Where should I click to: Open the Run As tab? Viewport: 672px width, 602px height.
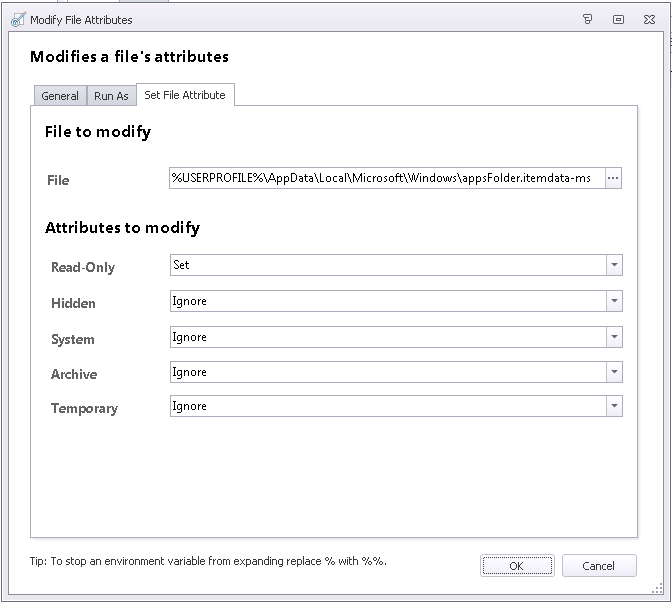coord(111,96)
